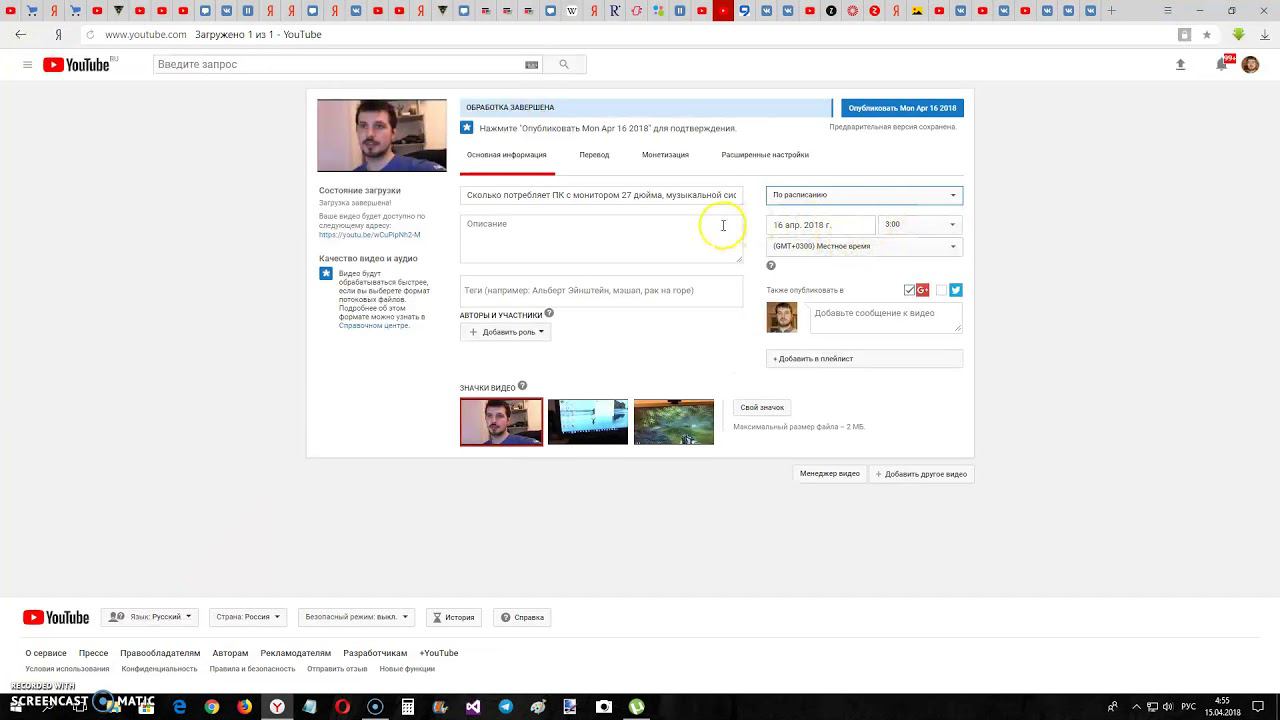Open the notifications bell
Image resolution: width=1280 pixels, height=720 pixels.
[x=1221, y=64]
